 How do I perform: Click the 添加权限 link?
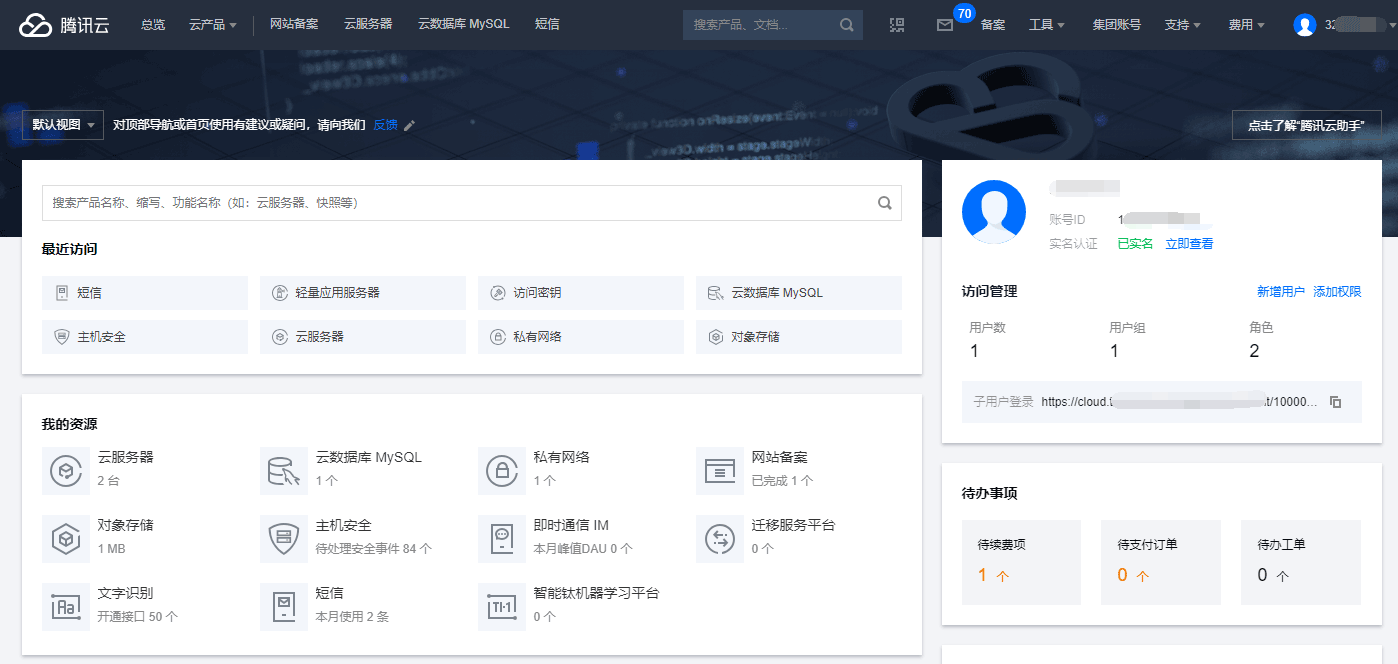[x=1338, y=292]
